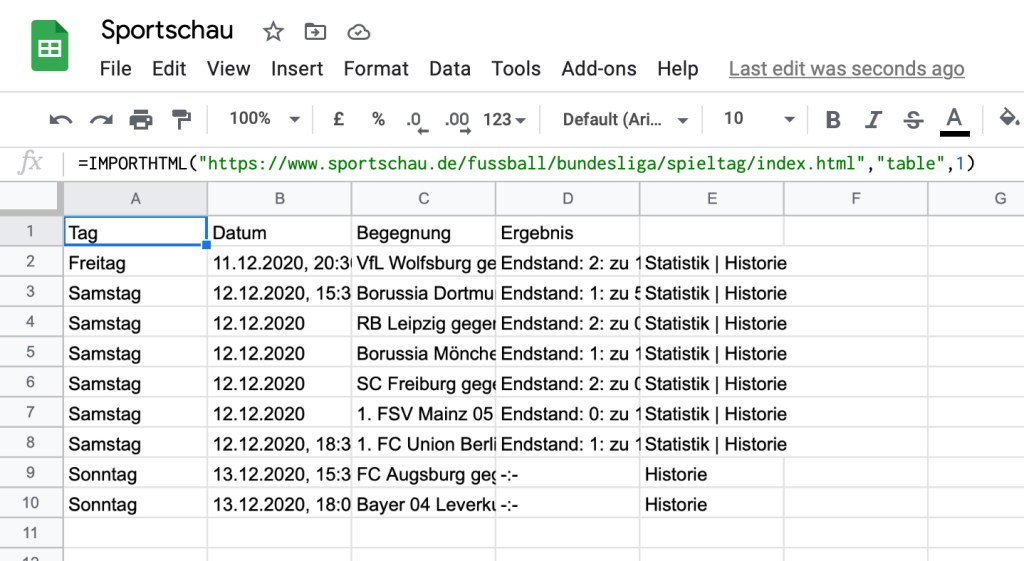Select column B header

[x=280, y=199]
